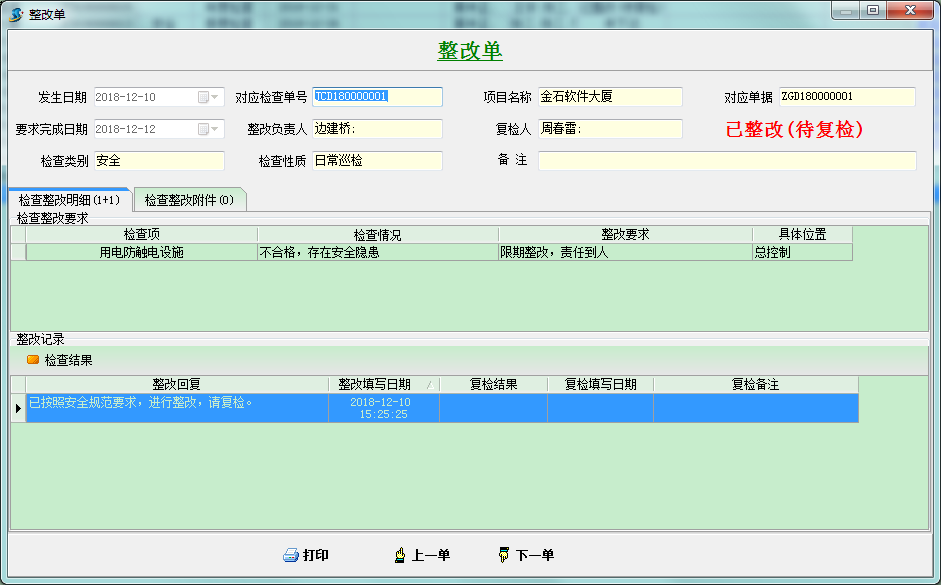Click the 具体位置 column header

tap(802, 234)
